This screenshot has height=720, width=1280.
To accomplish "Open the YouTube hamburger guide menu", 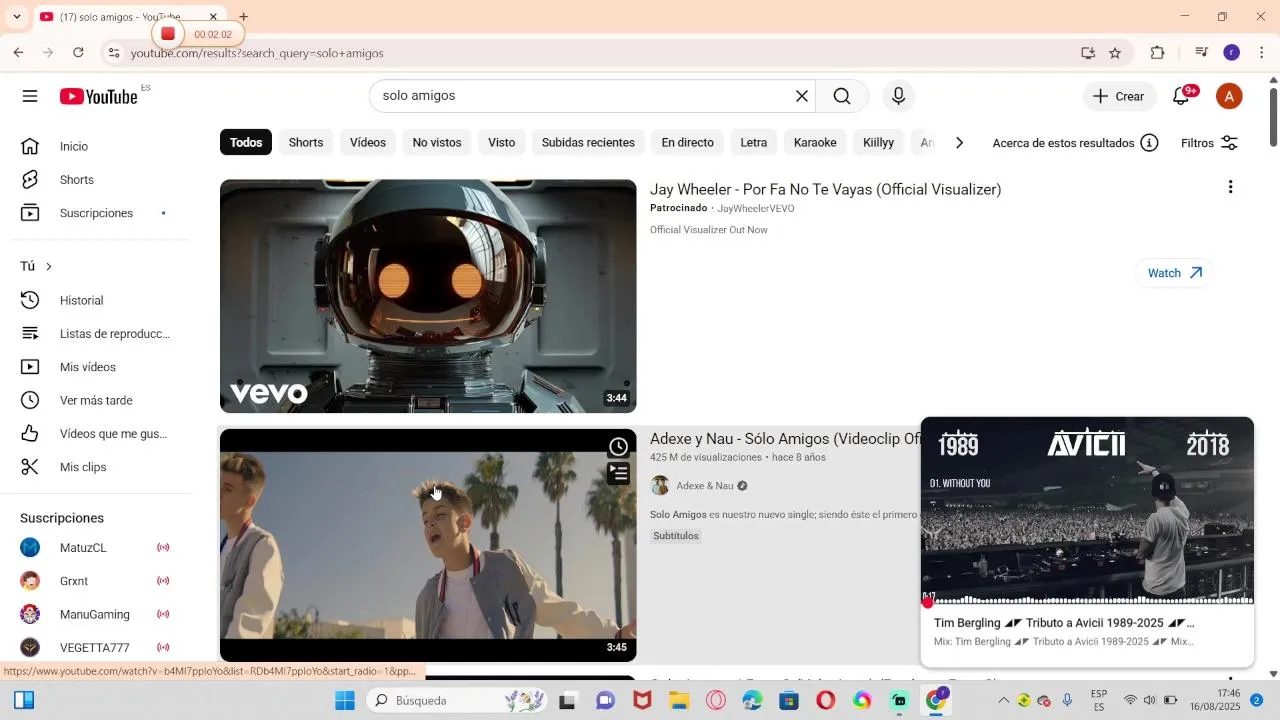I will click(30, 96).
